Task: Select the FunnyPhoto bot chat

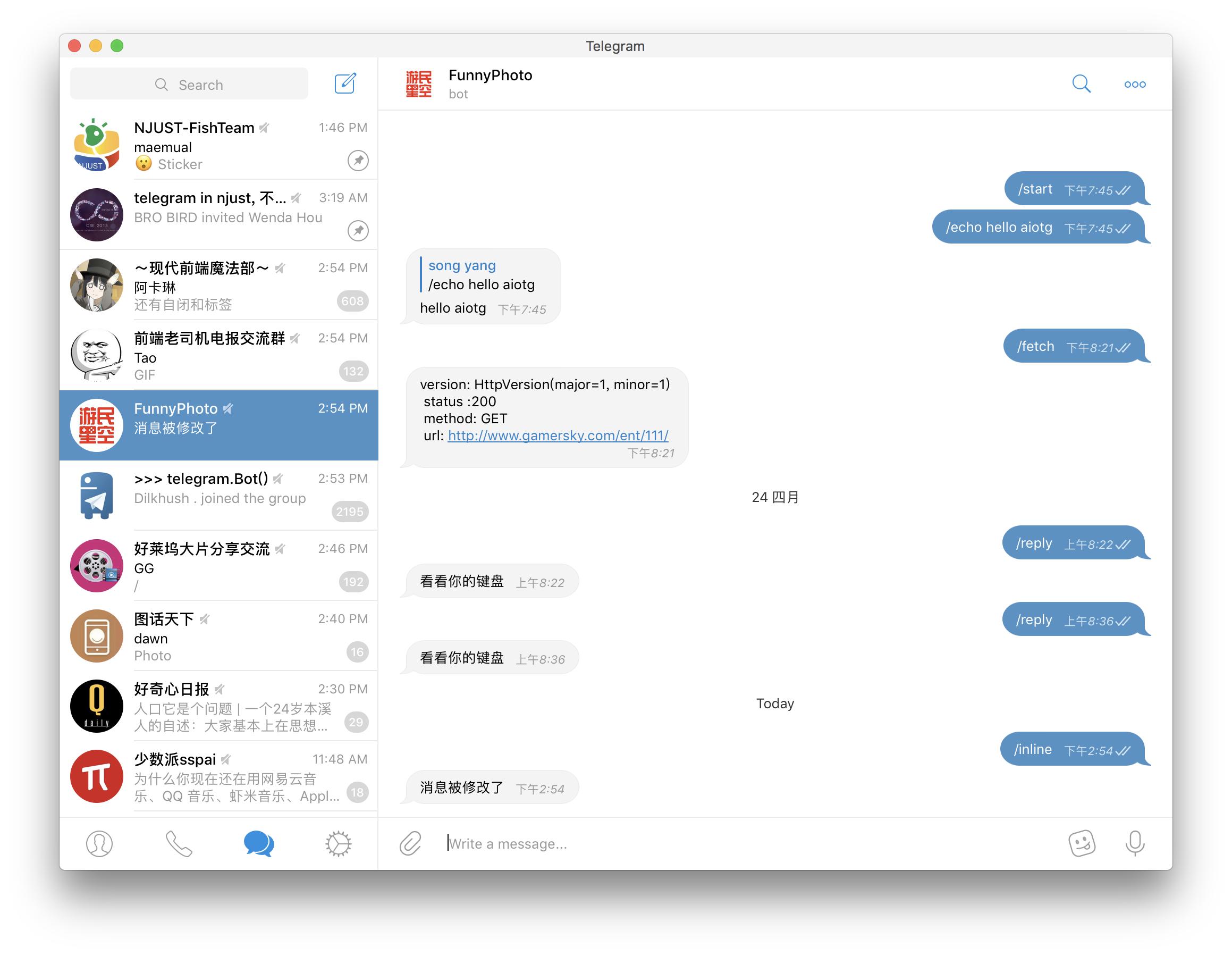Action: click(221, 418)
